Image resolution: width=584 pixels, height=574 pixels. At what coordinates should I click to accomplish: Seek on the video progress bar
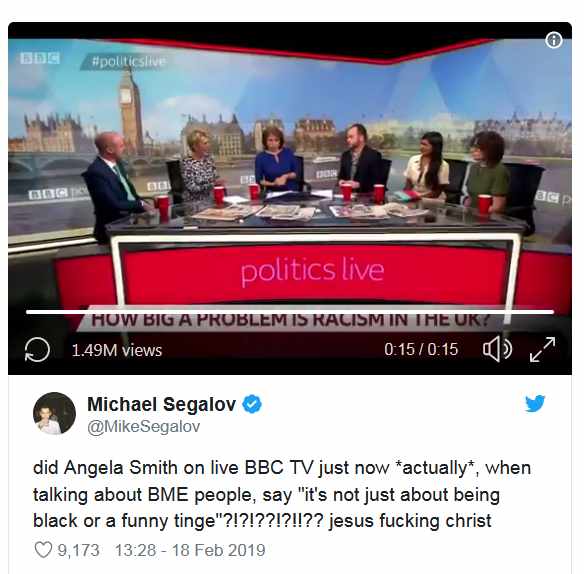(290, 312)
